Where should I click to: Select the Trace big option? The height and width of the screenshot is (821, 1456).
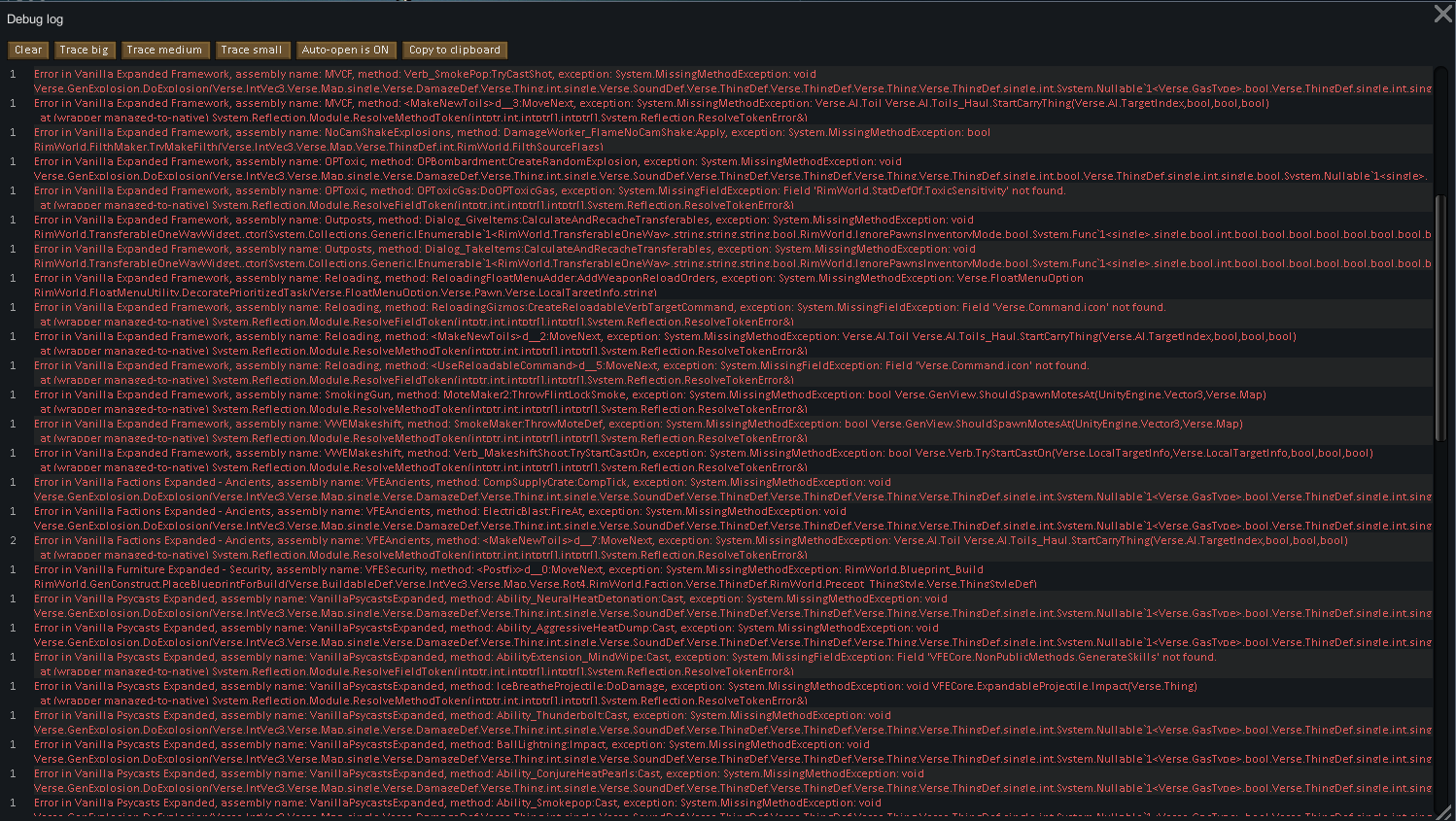[x=84, y=50]
